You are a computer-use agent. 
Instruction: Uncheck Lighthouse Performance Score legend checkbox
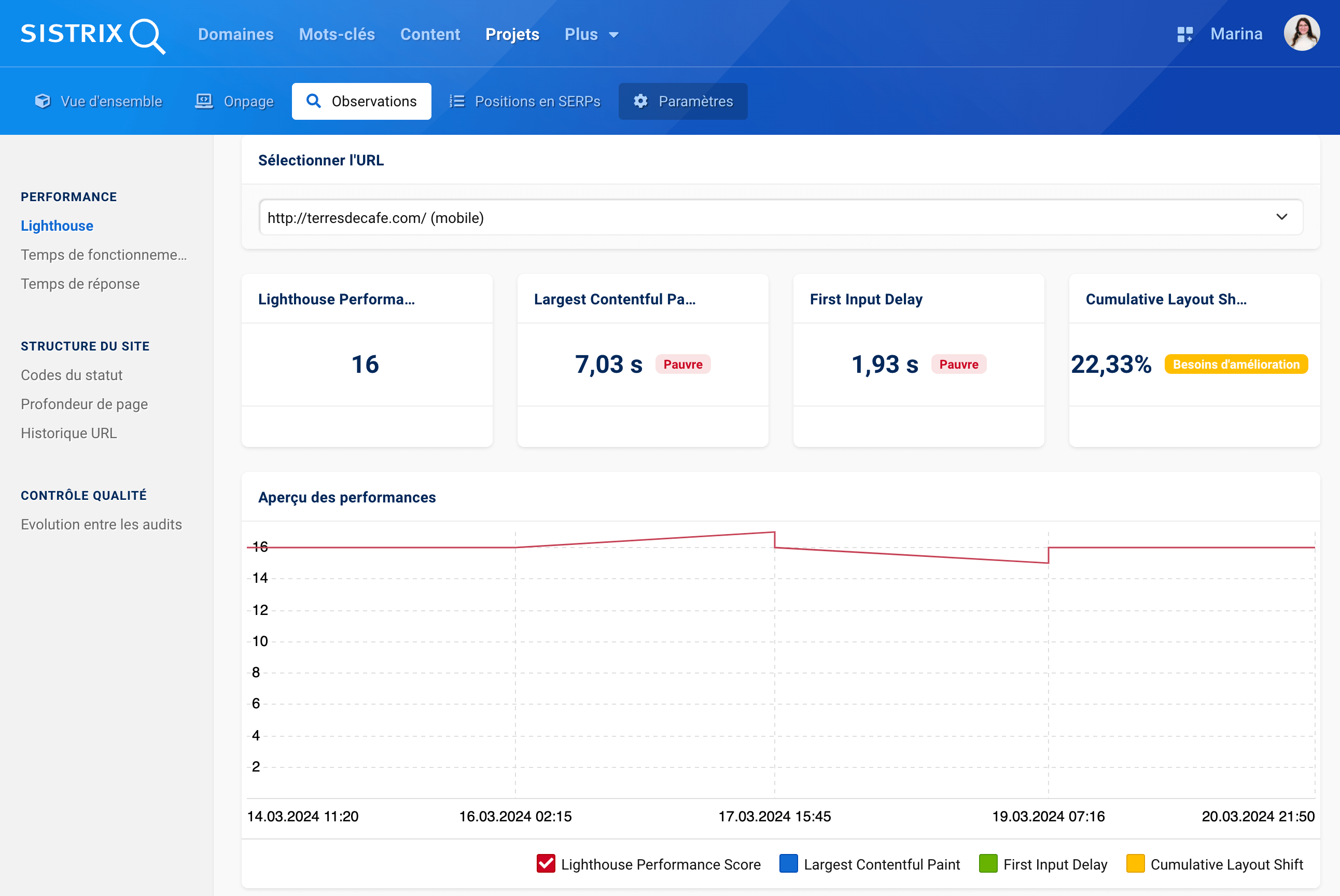point(545,863)
